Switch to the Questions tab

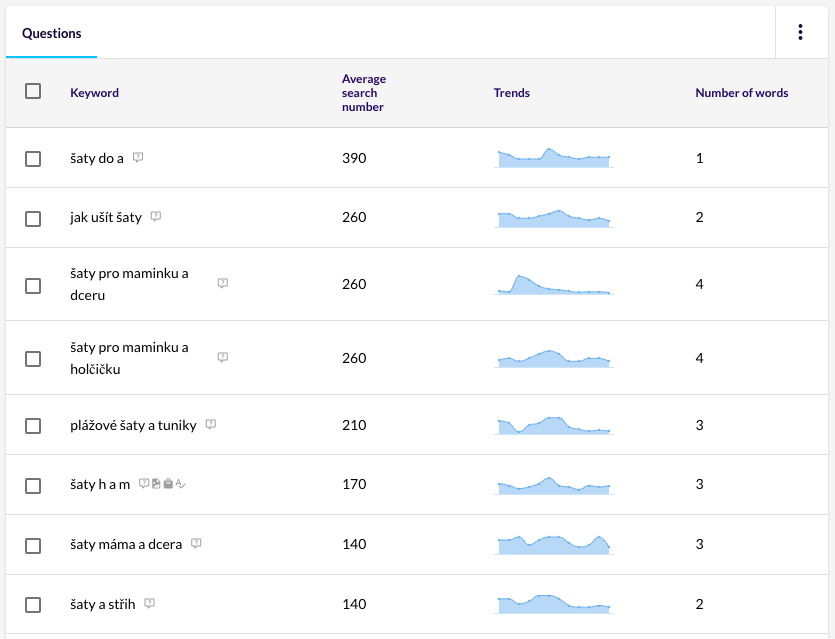coord(52,34)
